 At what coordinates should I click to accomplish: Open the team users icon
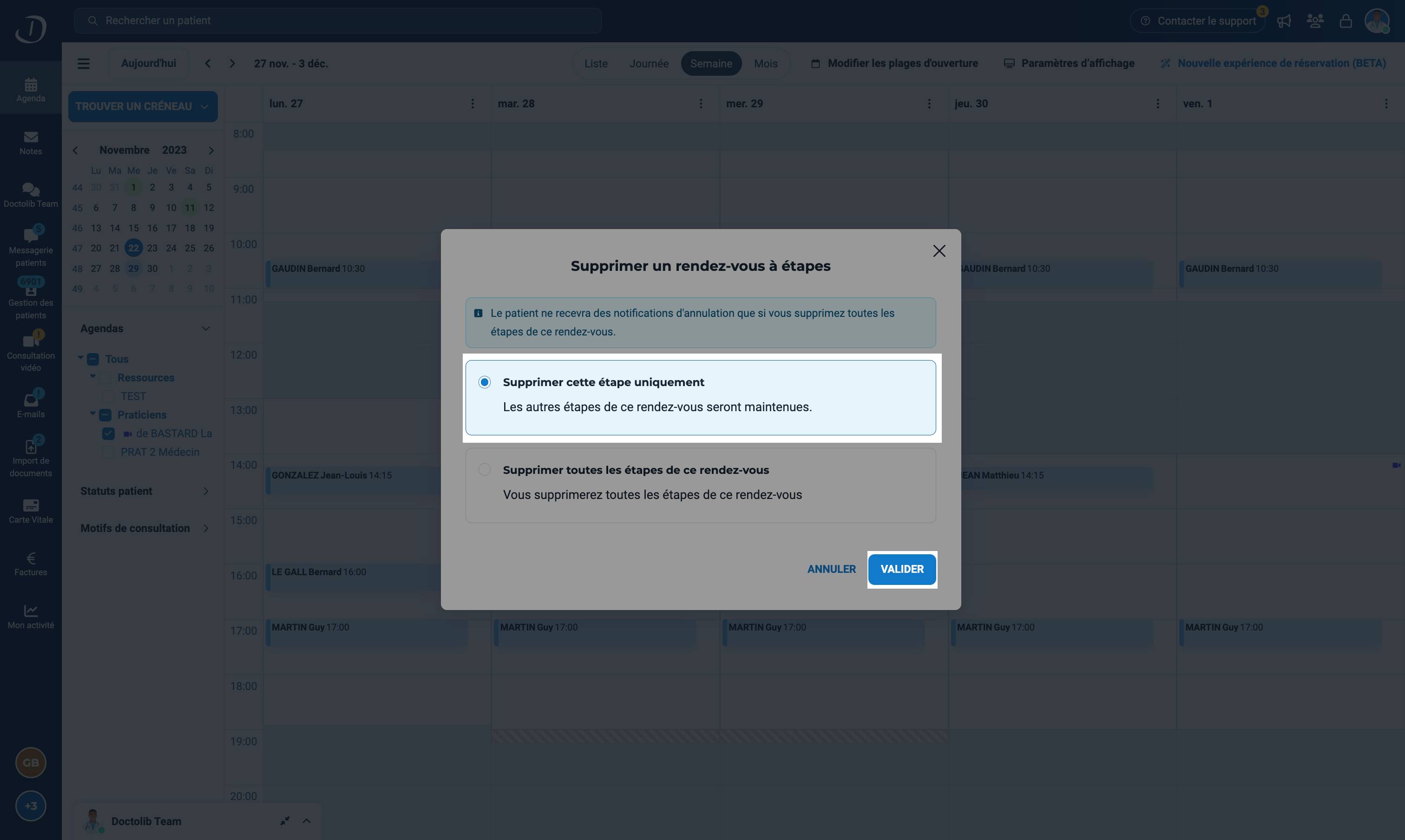click(1315, 21)
